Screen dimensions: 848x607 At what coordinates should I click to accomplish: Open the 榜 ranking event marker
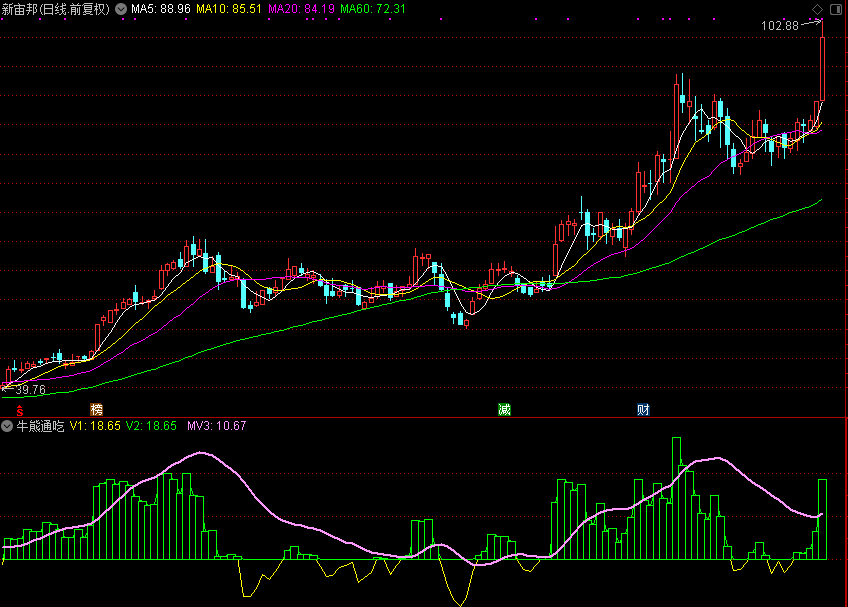96,410
